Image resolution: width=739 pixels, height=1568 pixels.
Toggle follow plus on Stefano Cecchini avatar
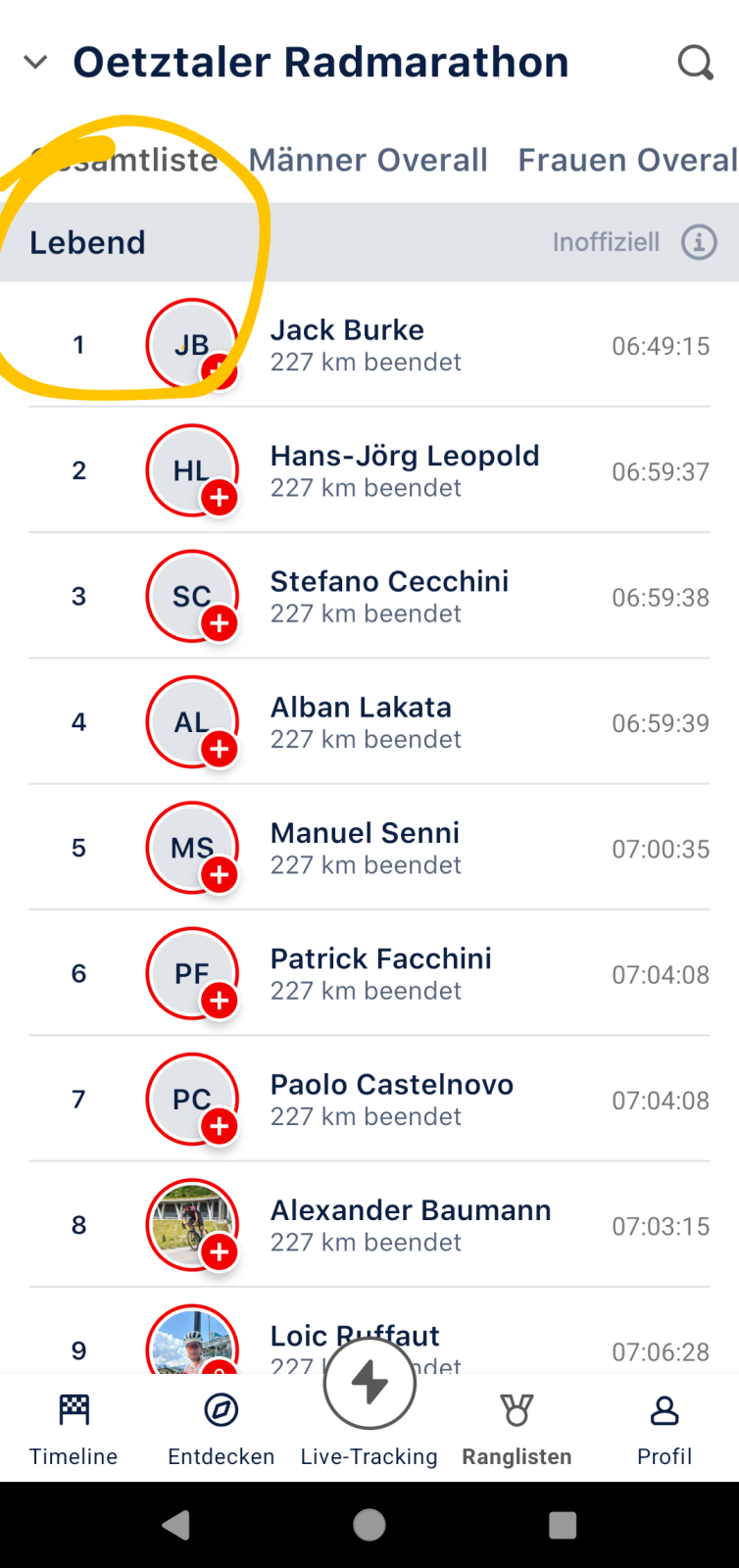point(220,623)
